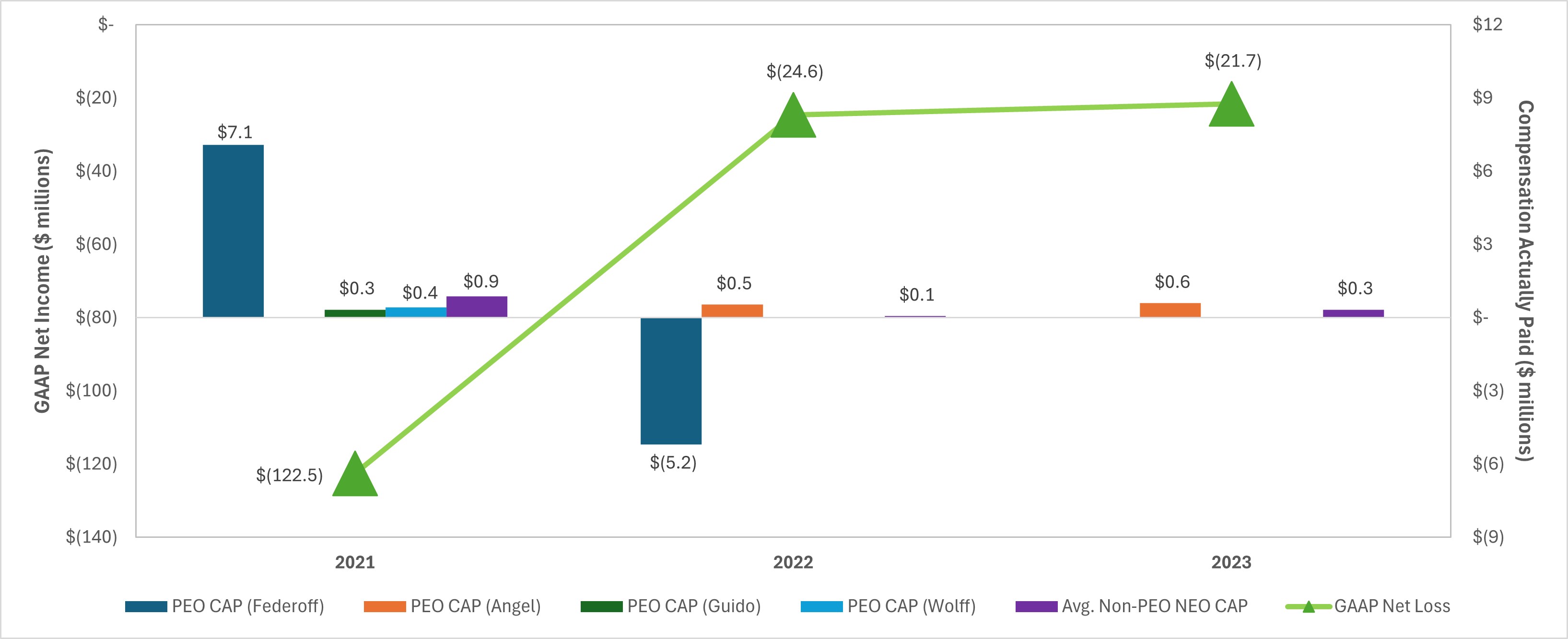Image resolution: width=1568 pixels, height=639 pixels.
Task: Click the PEO CAP (Guido) legend swatch
Action: (x=601, y=607)
